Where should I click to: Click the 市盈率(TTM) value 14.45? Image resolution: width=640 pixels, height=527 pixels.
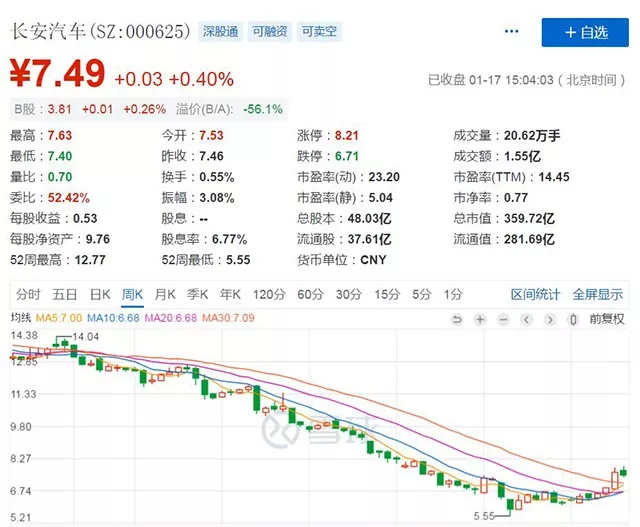(x=554, y=177)
